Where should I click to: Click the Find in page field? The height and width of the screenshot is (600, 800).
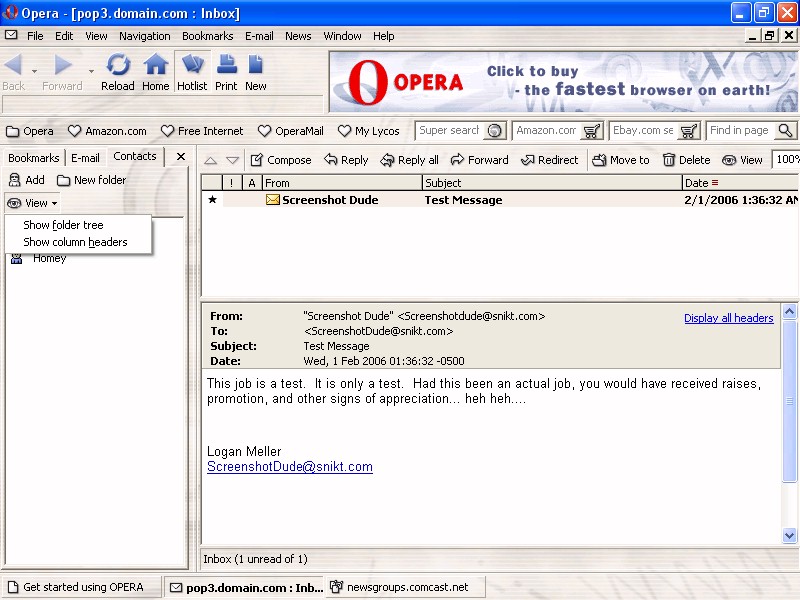pyautogui.click(x=740, y=131)
